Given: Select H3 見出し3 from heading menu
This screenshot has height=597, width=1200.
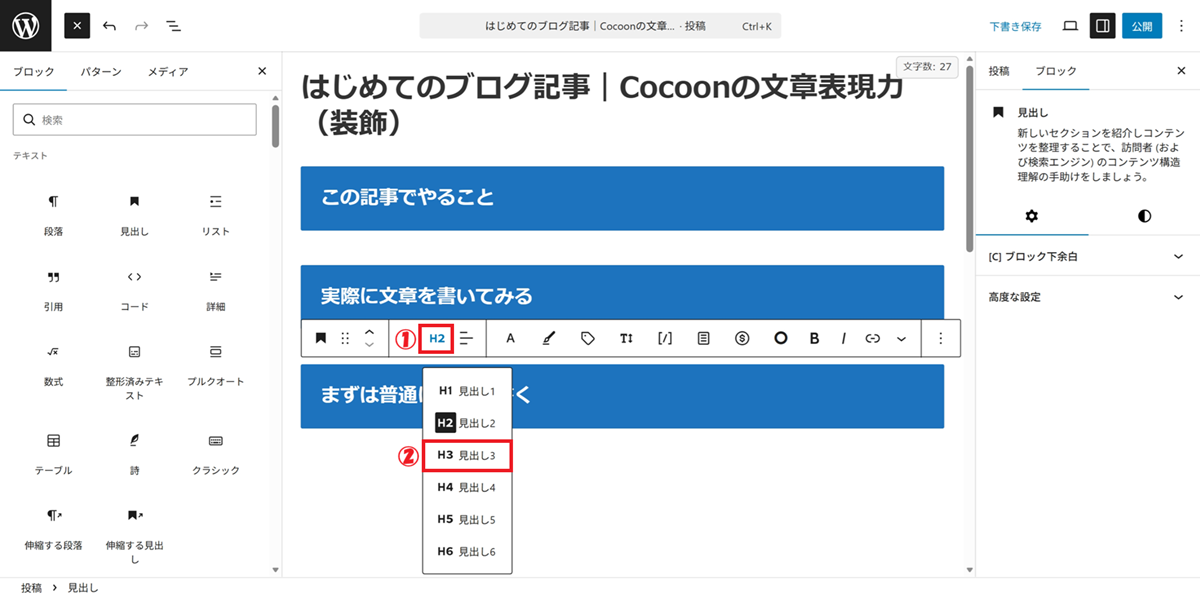Looking at the screenshot, I should coord(467,455).
